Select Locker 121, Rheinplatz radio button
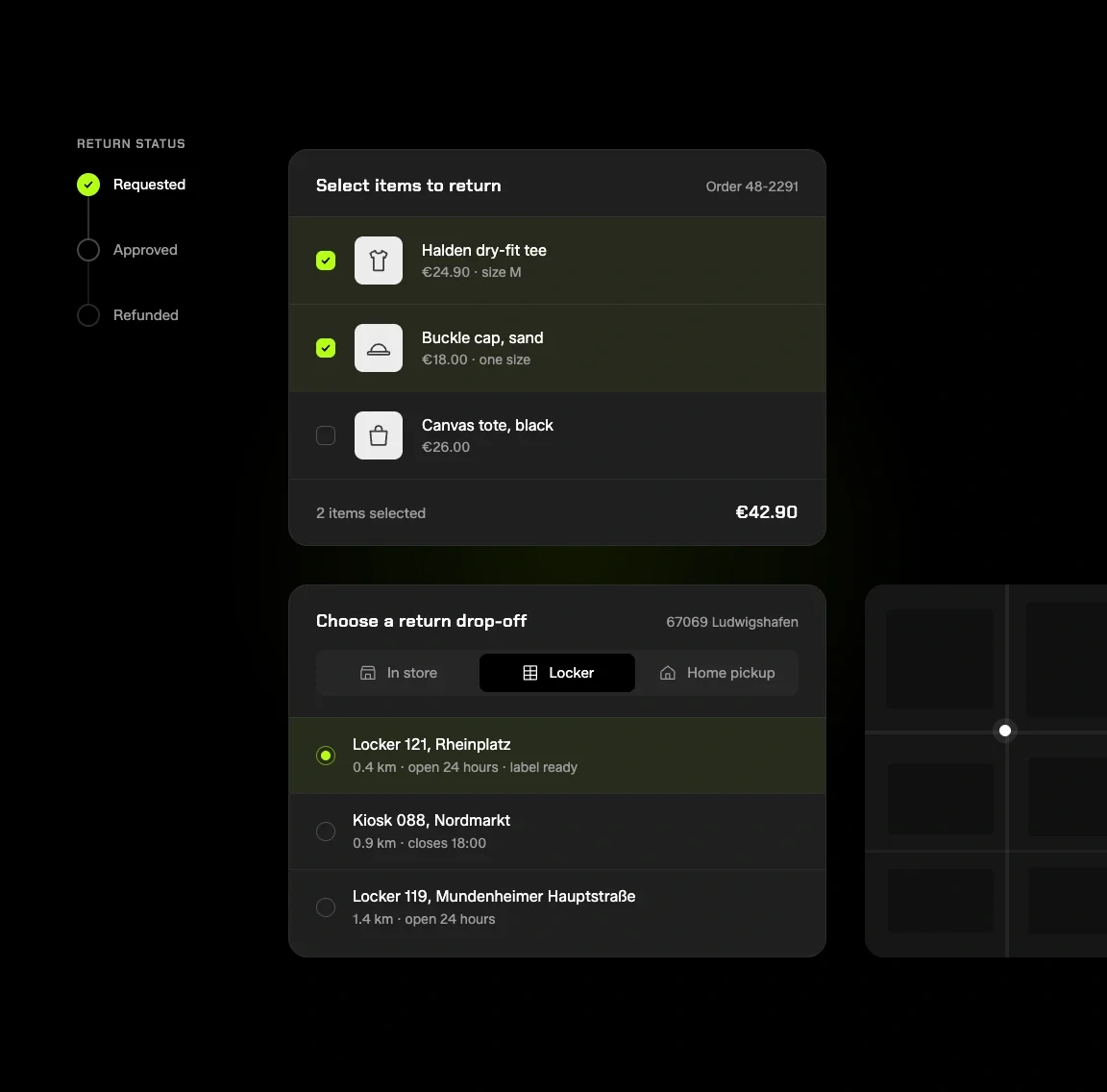The width and height of the screenshot is (1107, 1092). [326, 756]
